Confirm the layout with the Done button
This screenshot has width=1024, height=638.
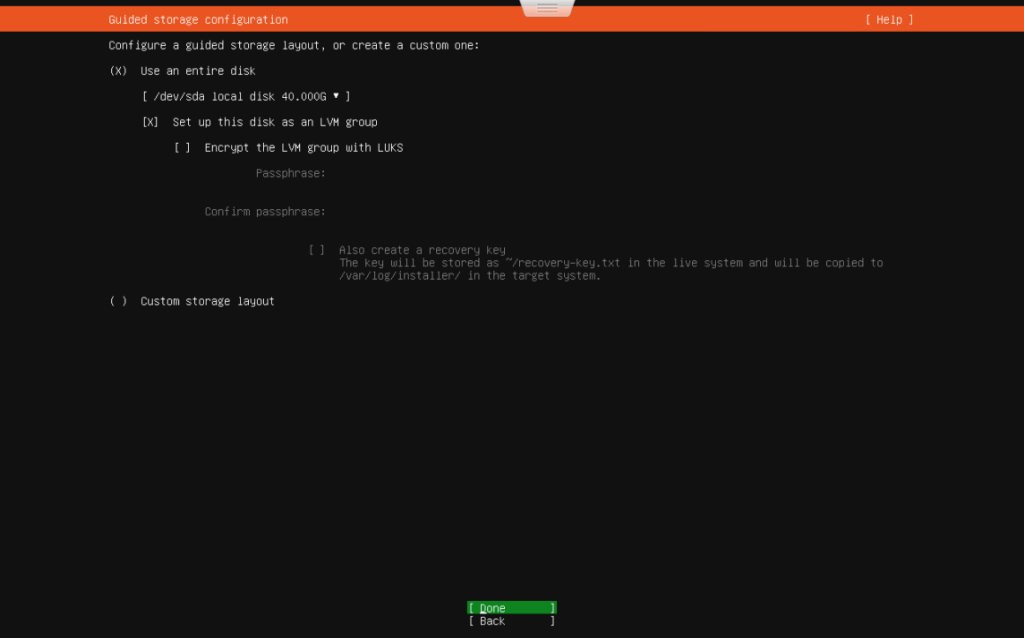511,607
